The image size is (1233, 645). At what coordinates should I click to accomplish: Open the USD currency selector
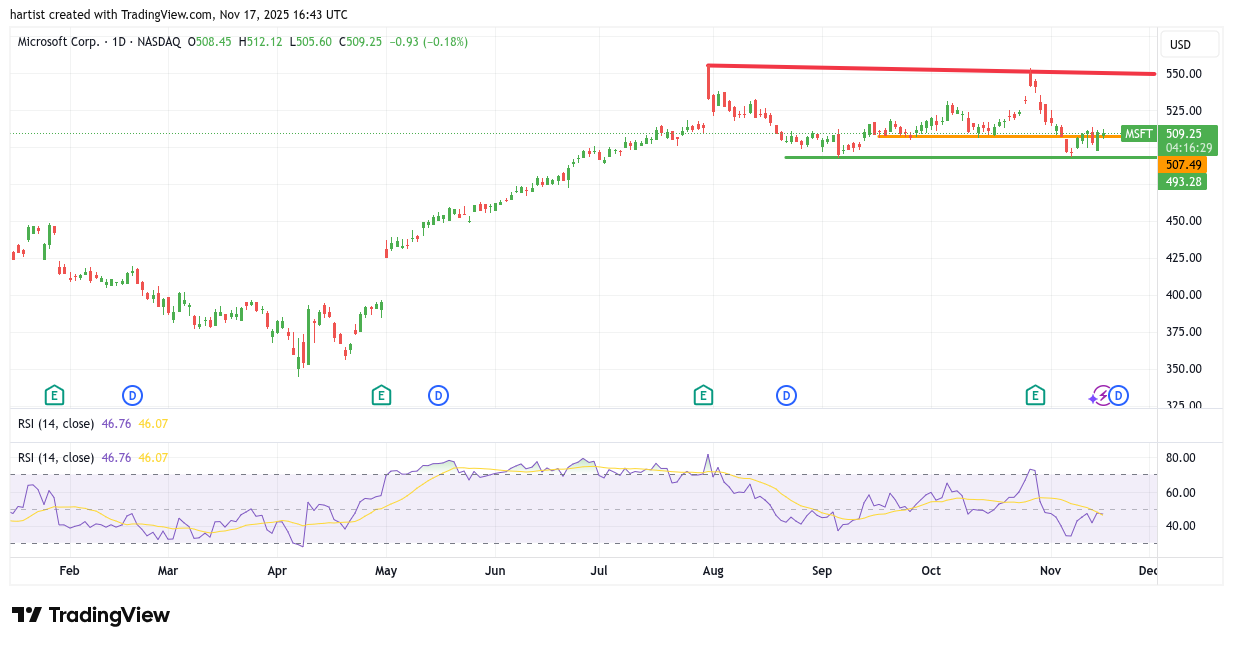pos(1189,44)
